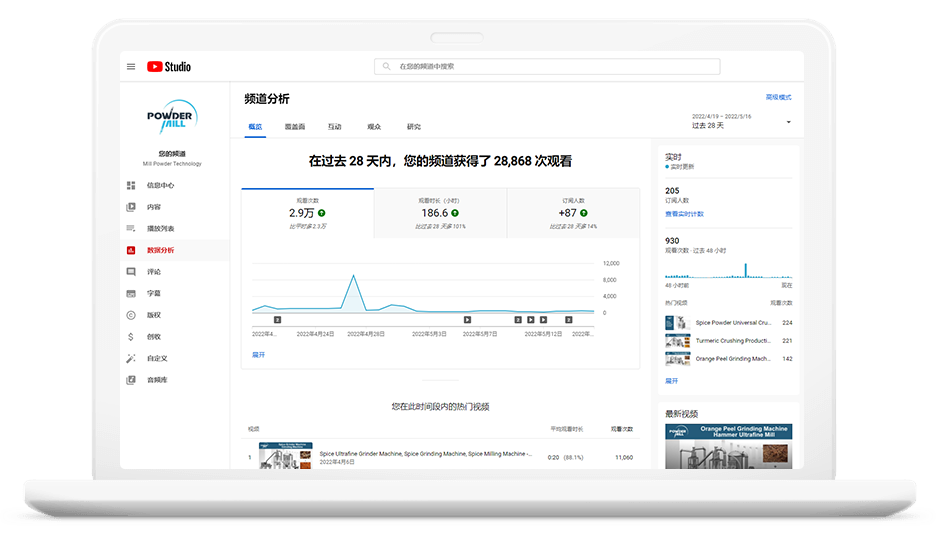Screen dimensions: 936x544
Task: Click the YouTube Studio logo
Action: 169,67
